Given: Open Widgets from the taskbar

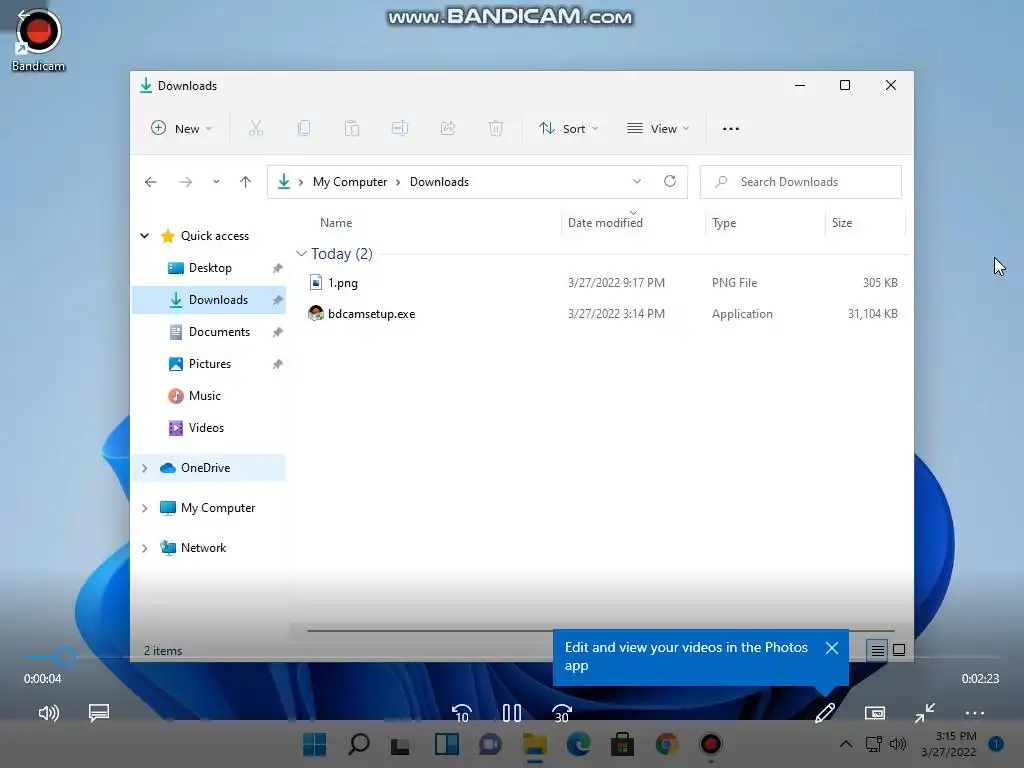Looking at the screenshot, I should click(x=447, y=744).
